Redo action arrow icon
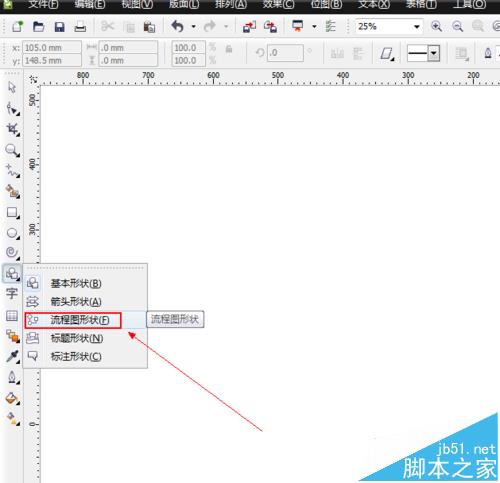500x483 pixels. click(x=210, y=26)
